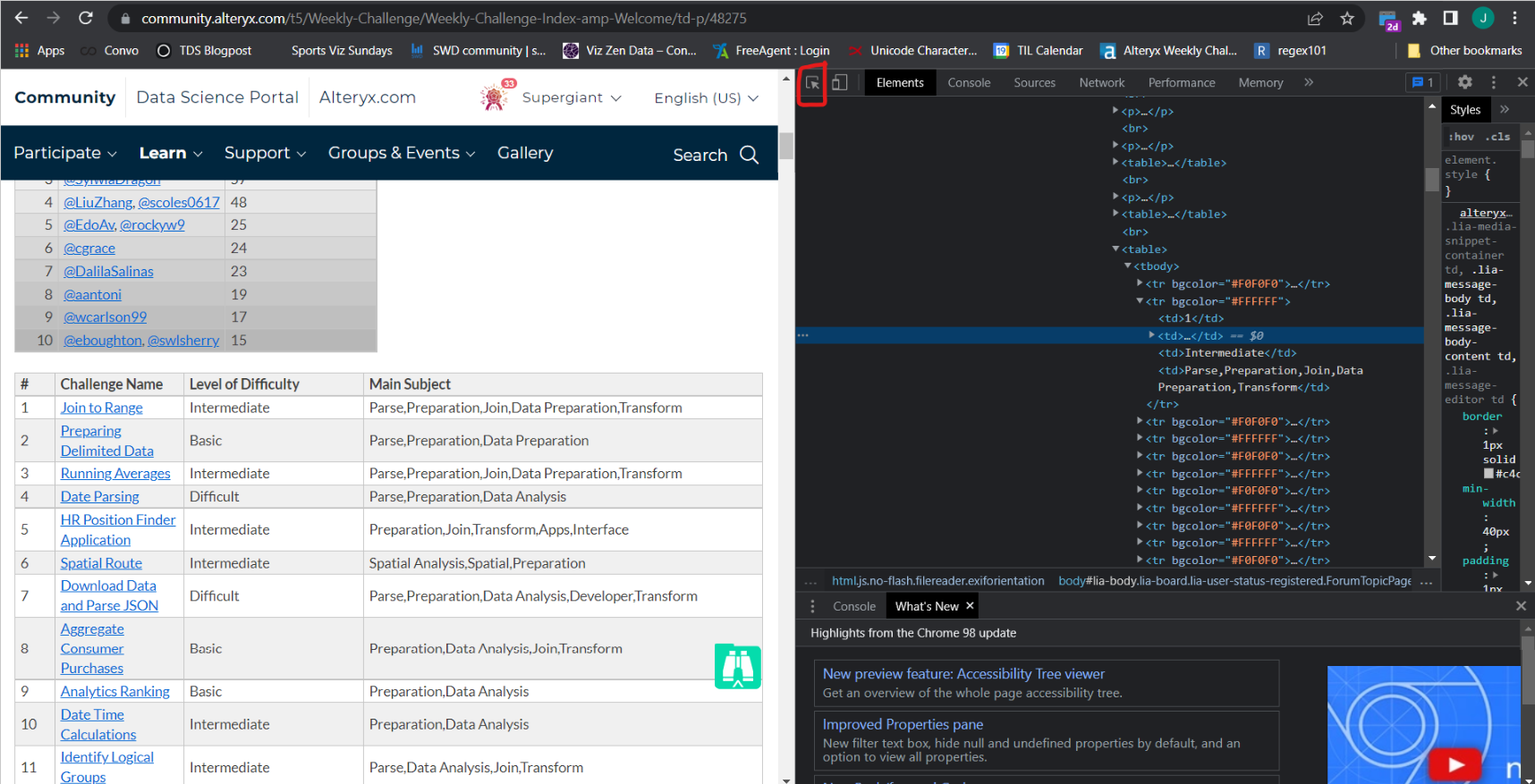Toggle the .cls class editor
This screenshot has height=784, width=1535.
pos(1499,137)
